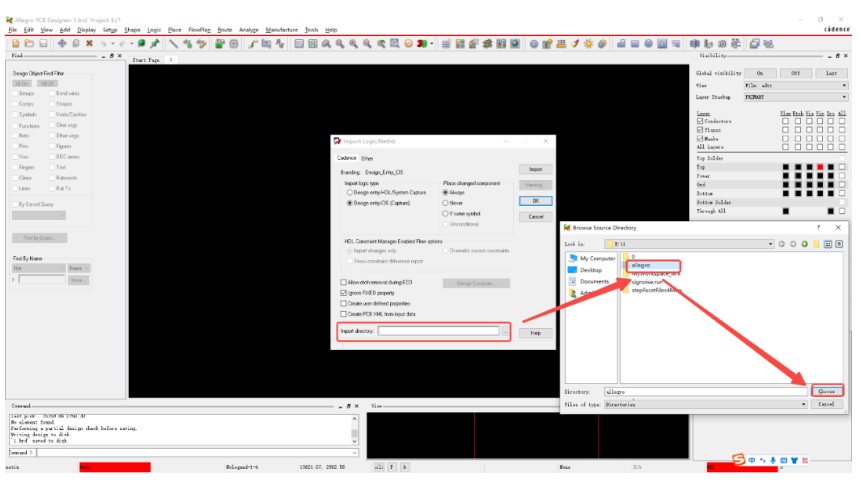The height and width of the screenshot is (486, 861).
Task: Click first color swatch in Through All row
Action: 786,211
